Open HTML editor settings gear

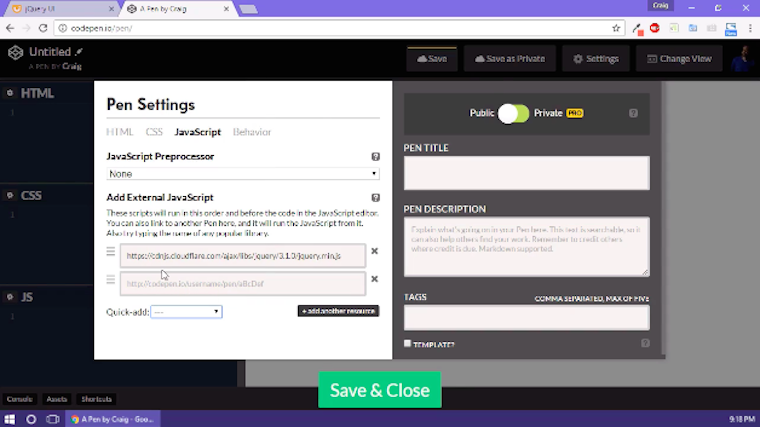coord(10,93)
